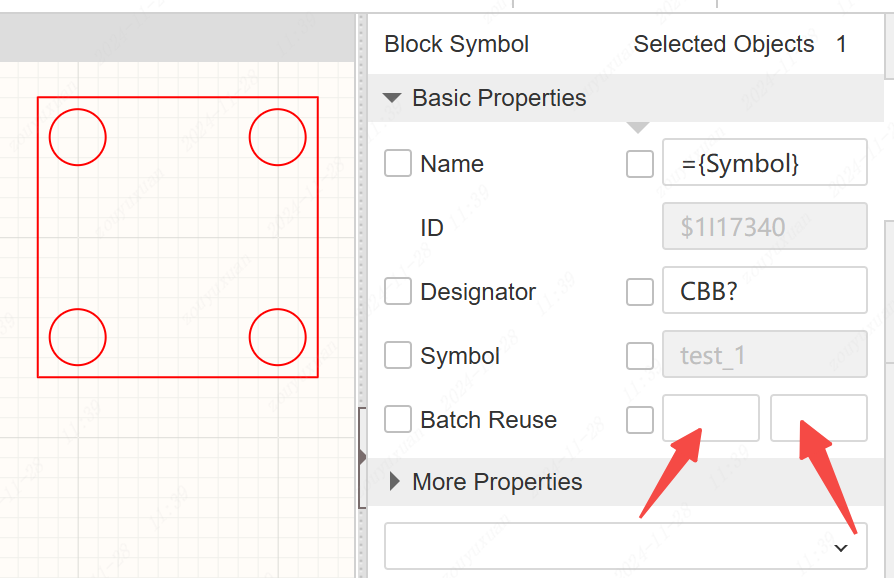Tick the checkbox left of Name label
The width and height of the screenshot is (894, 578).
coord(398,163)
